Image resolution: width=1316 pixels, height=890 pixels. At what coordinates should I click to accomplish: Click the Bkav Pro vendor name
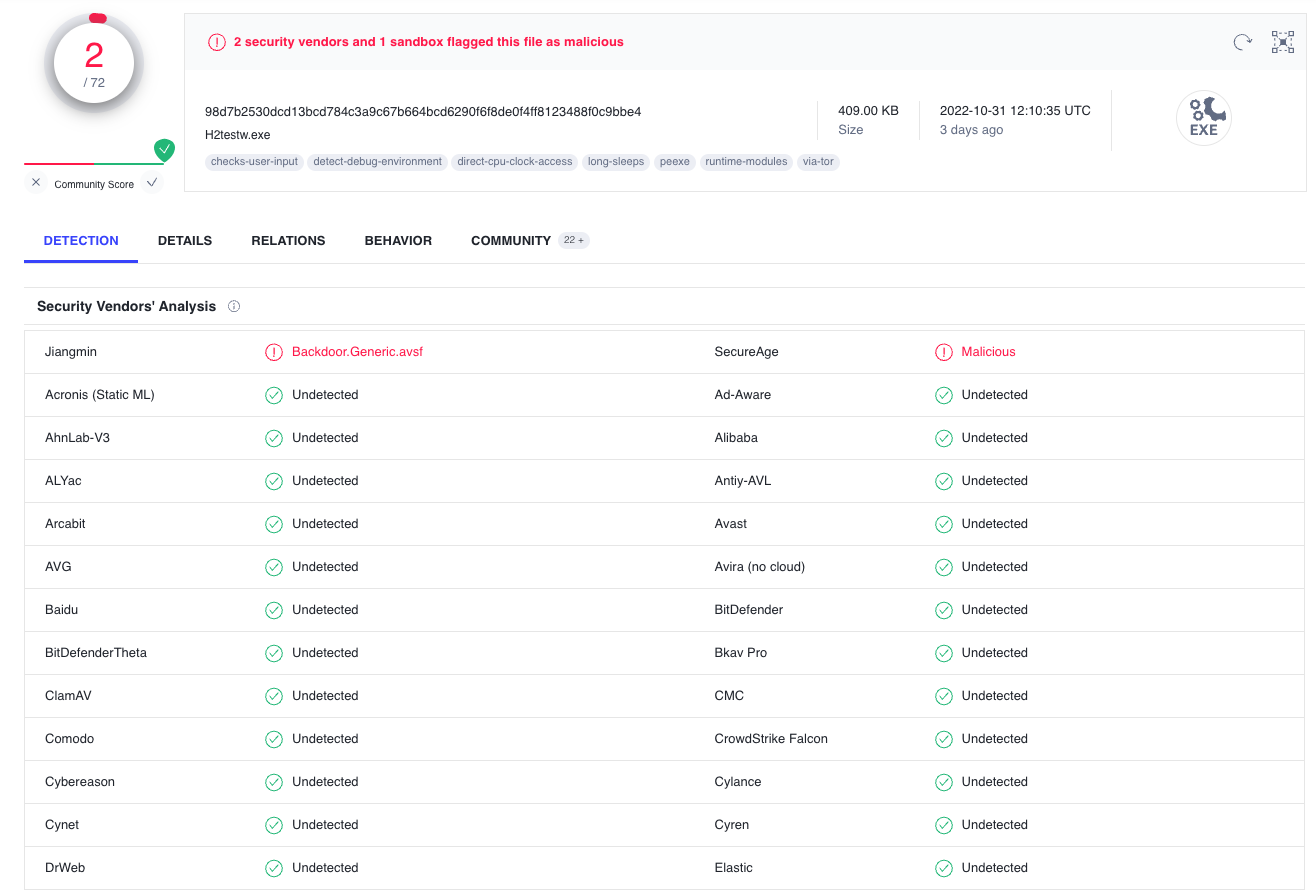coord(741,653)
